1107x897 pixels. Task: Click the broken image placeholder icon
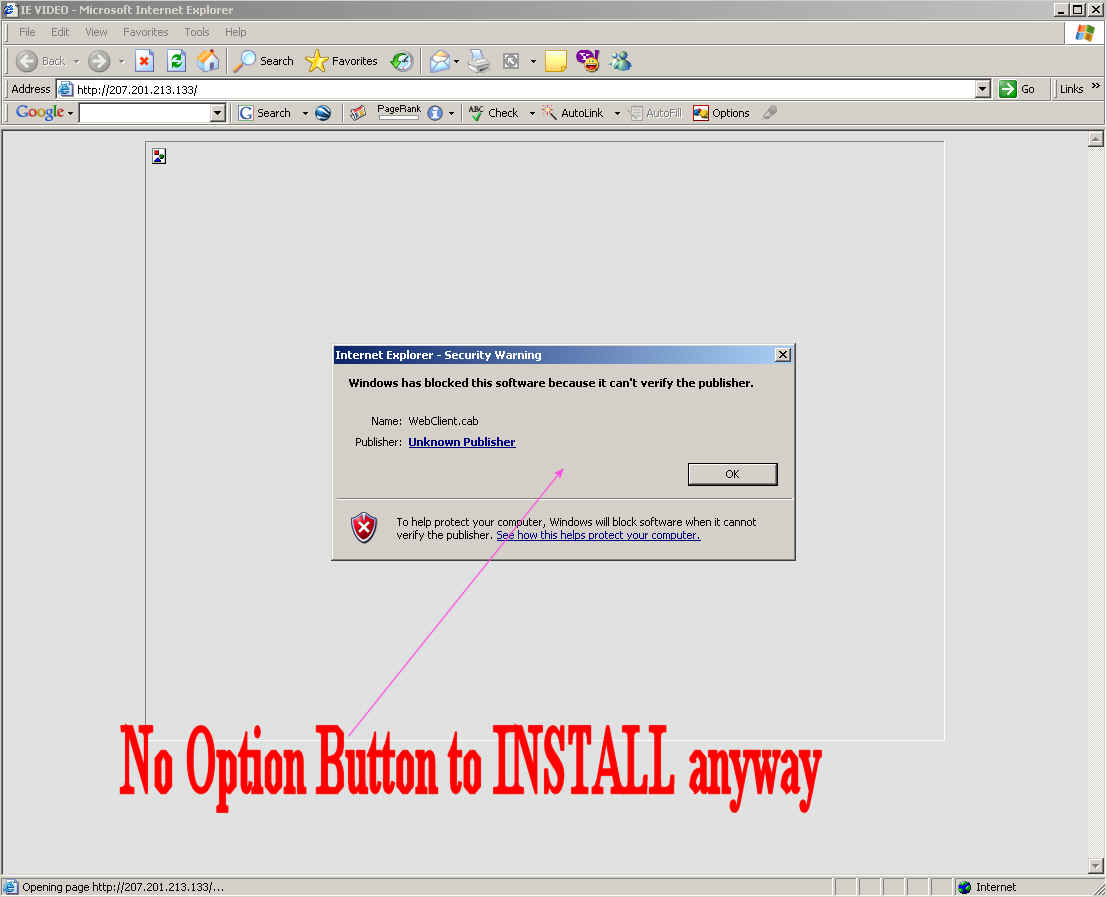159,156
